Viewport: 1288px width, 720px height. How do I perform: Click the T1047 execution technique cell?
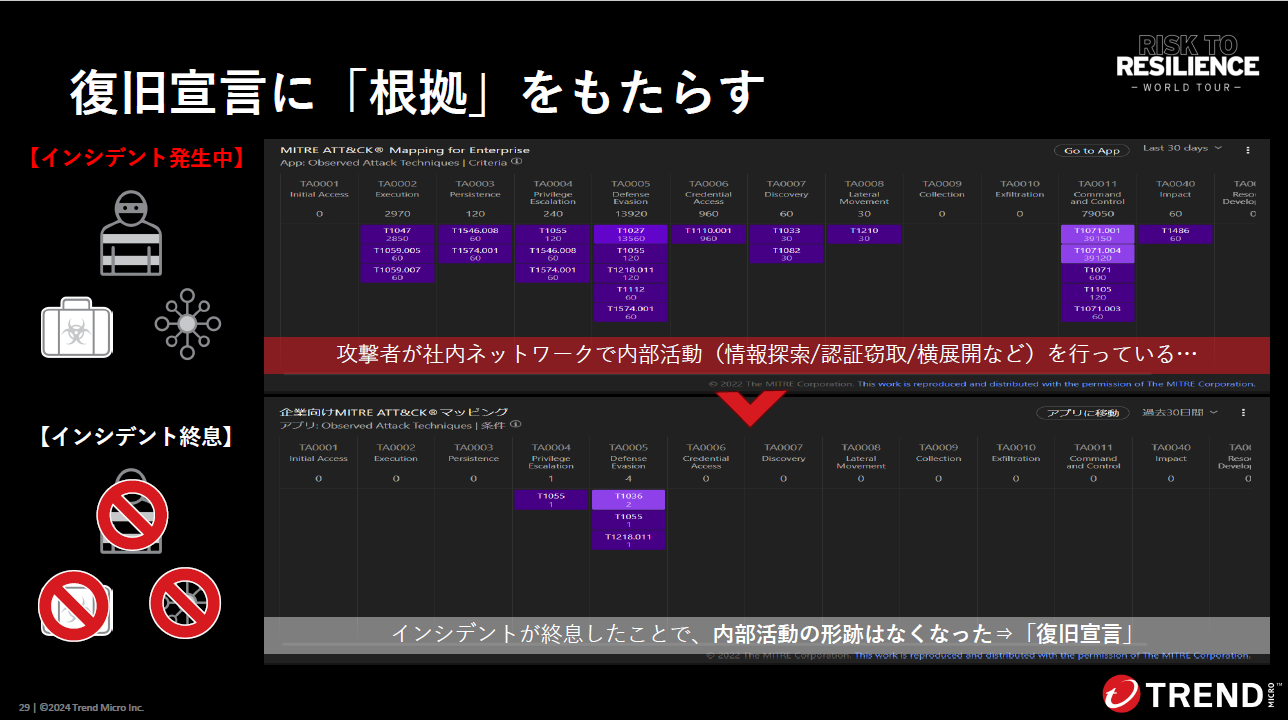point(397,234)
